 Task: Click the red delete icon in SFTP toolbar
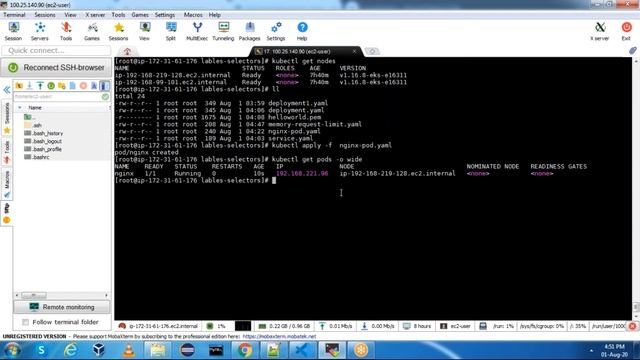tap(83, 86)
